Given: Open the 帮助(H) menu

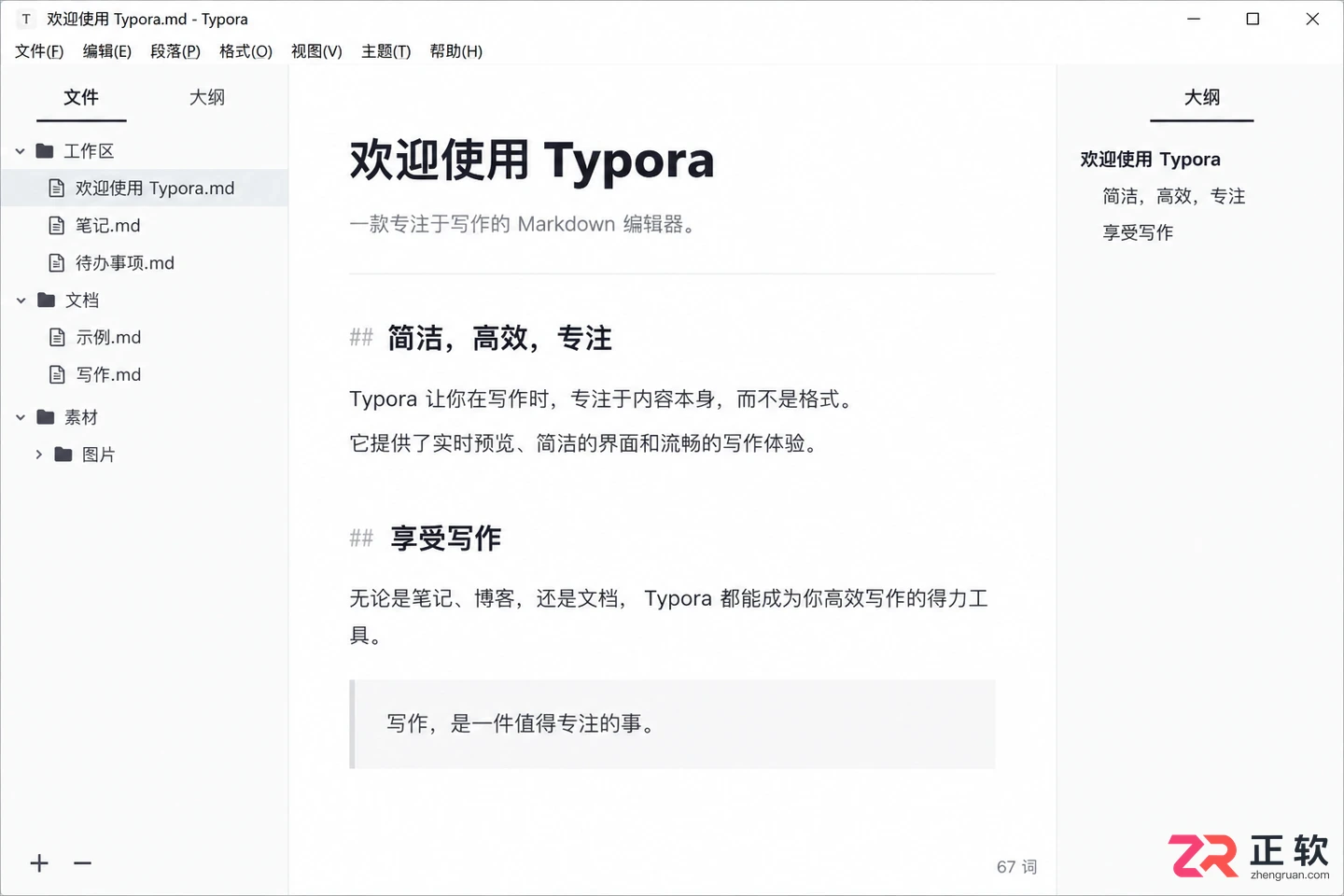Looking at the screenshot, I should 456,51.
